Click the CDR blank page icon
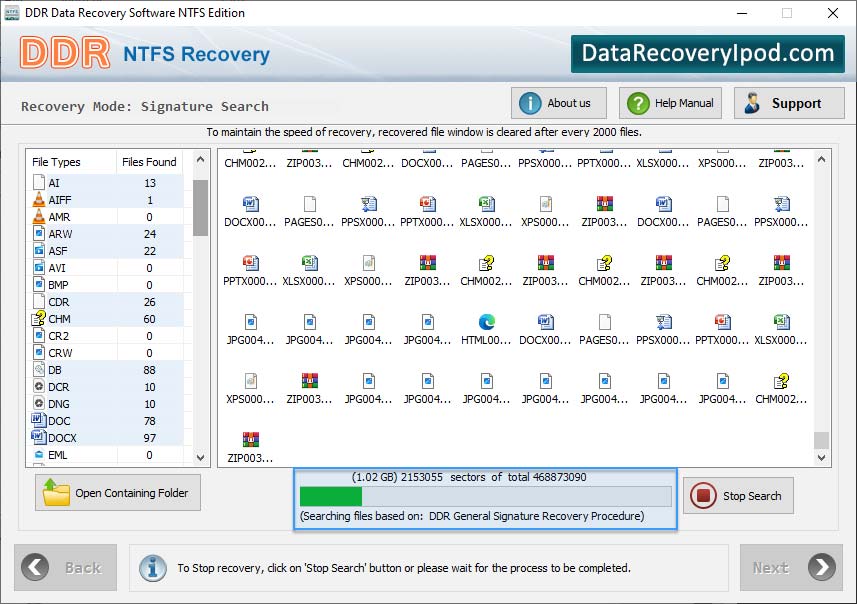The height and width of the screenshot is (604, 857). point(39,301)
